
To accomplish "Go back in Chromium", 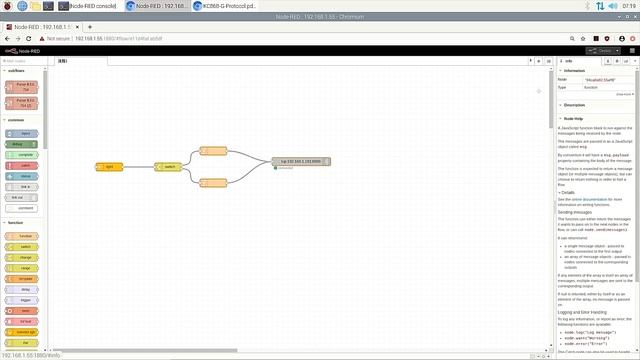I will 7,38.
